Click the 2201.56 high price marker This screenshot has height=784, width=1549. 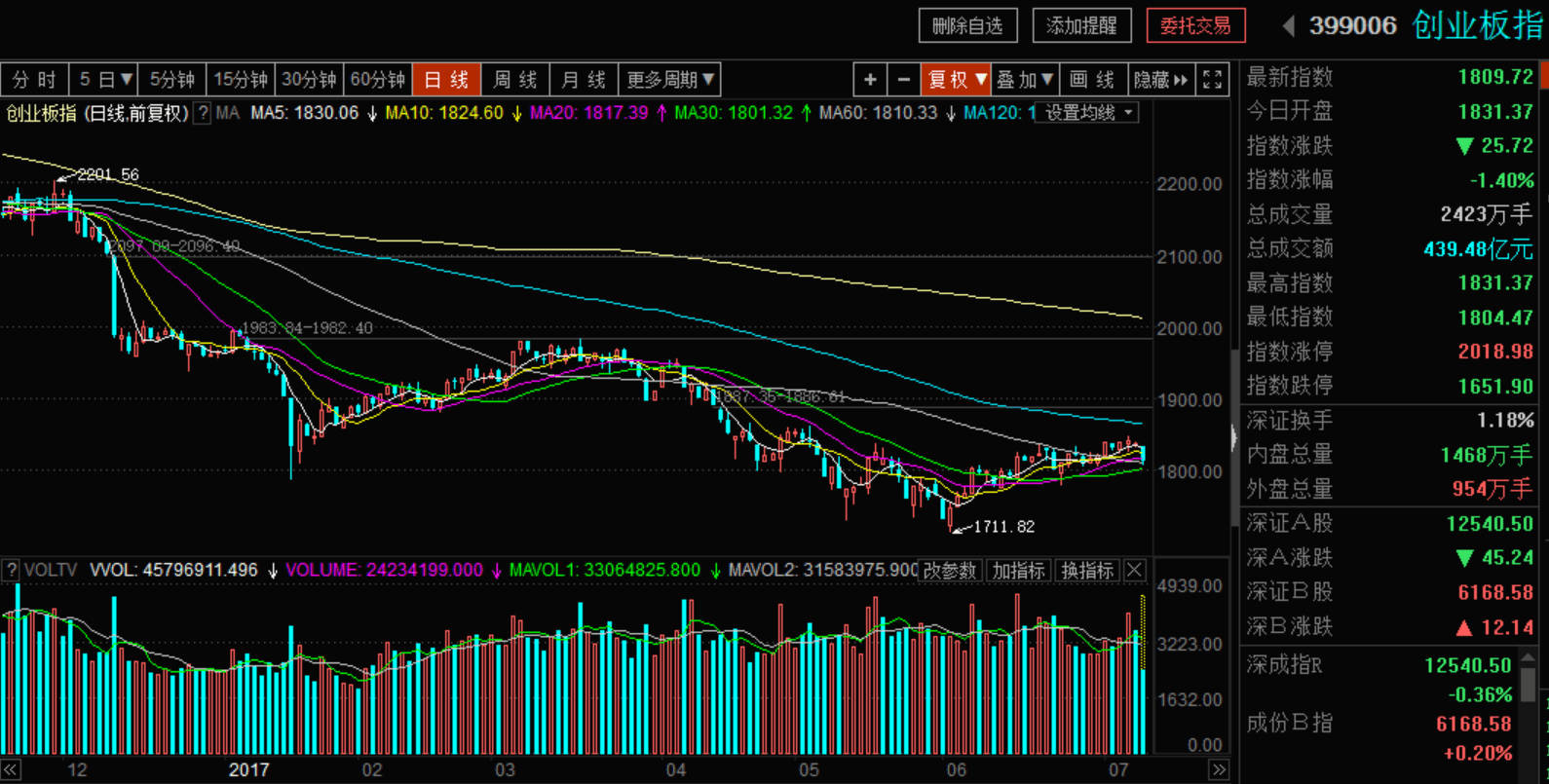tap(108, 174)
